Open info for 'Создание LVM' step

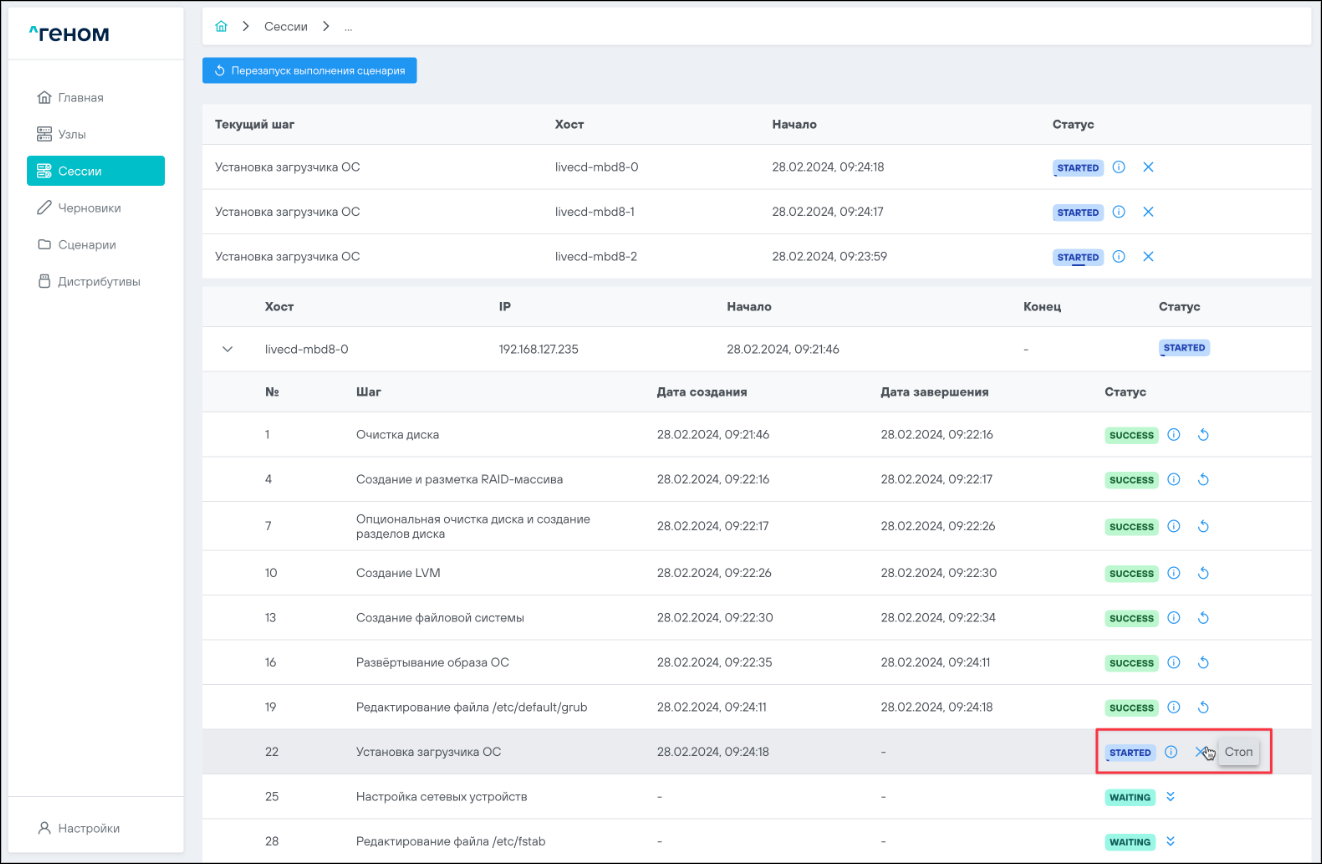[1174, 573]
